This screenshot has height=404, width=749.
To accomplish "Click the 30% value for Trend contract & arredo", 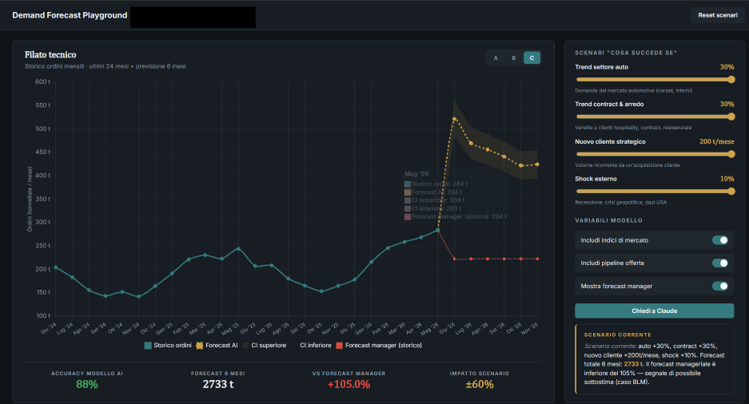I will (727, 104).
